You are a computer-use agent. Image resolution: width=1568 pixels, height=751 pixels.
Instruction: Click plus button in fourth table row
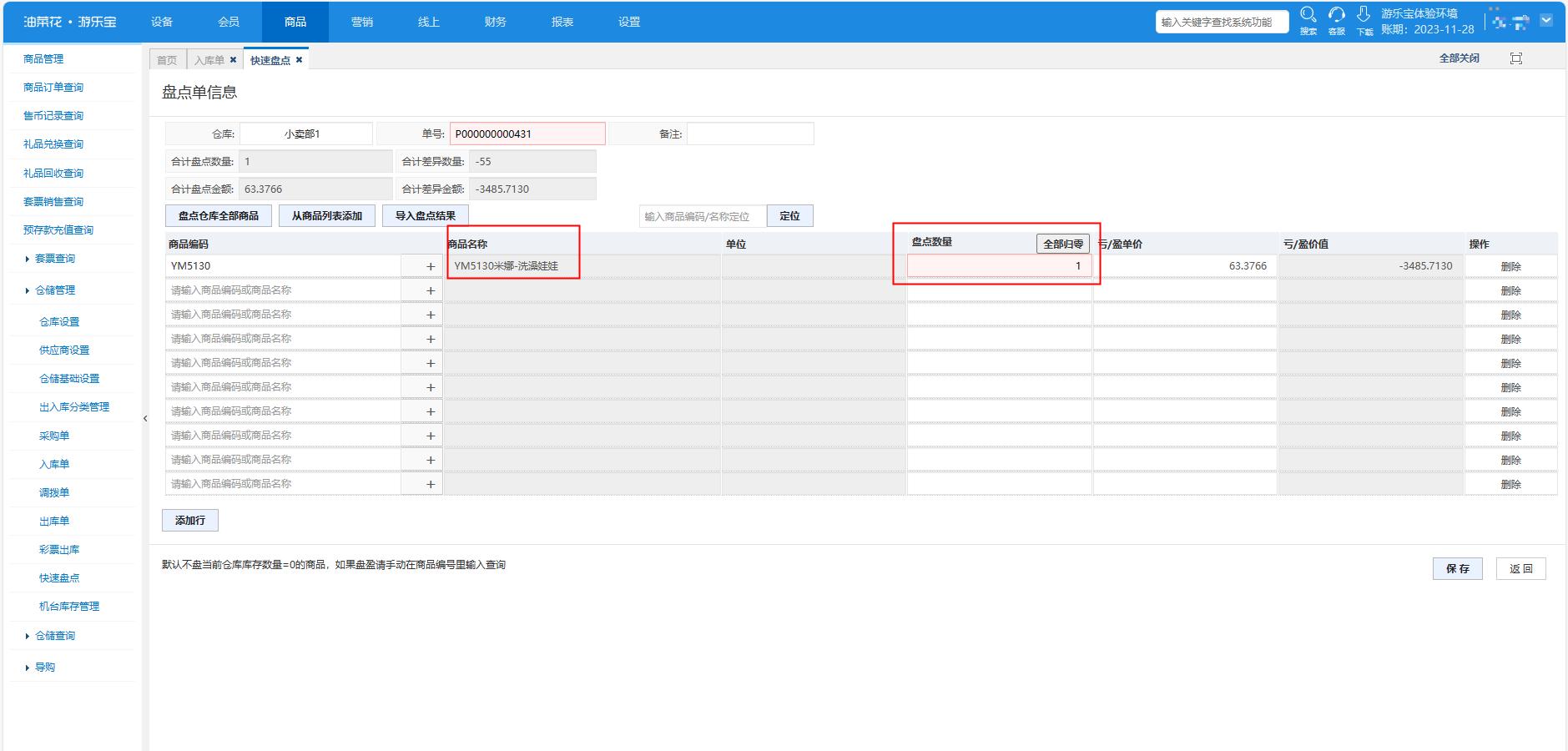pyautogui.click(x=431, y=339)
